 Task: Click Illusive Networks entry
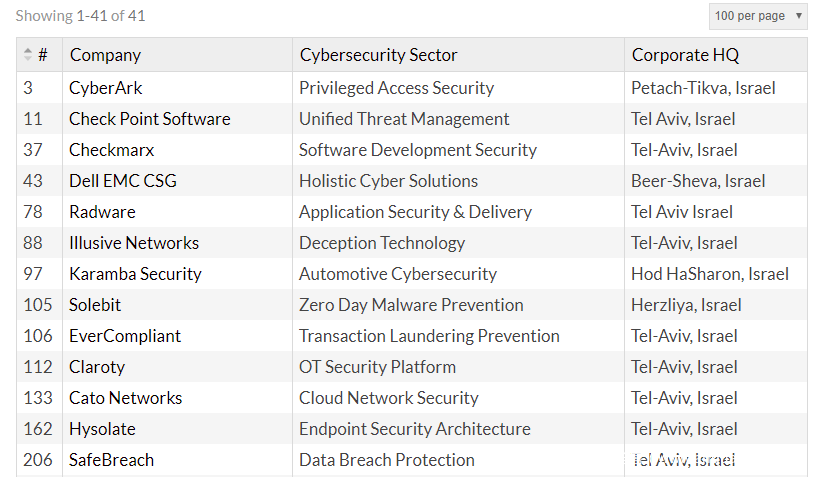(x=134, y=243)
